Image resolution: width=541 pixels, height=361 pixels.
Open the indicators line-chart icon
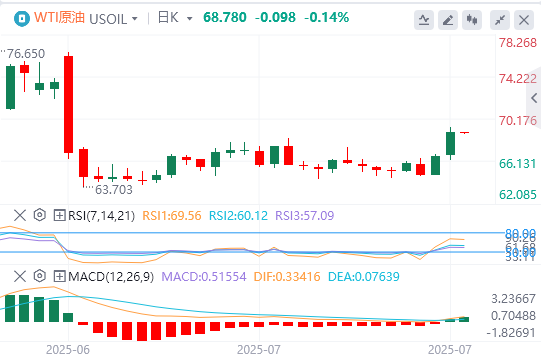click(x=424, y=20)
